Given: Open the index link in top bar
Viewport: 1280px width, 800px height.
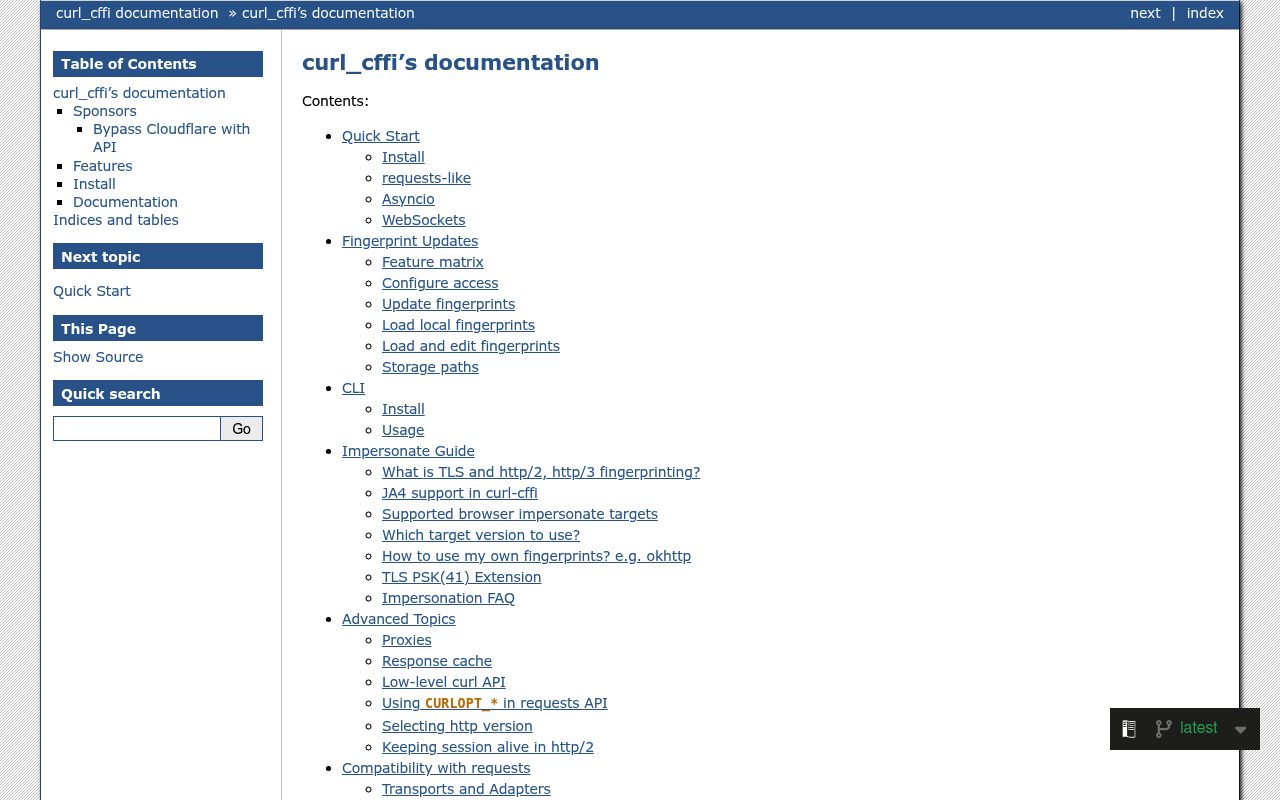Looking at the screenshot, I should click(1205, 13).
